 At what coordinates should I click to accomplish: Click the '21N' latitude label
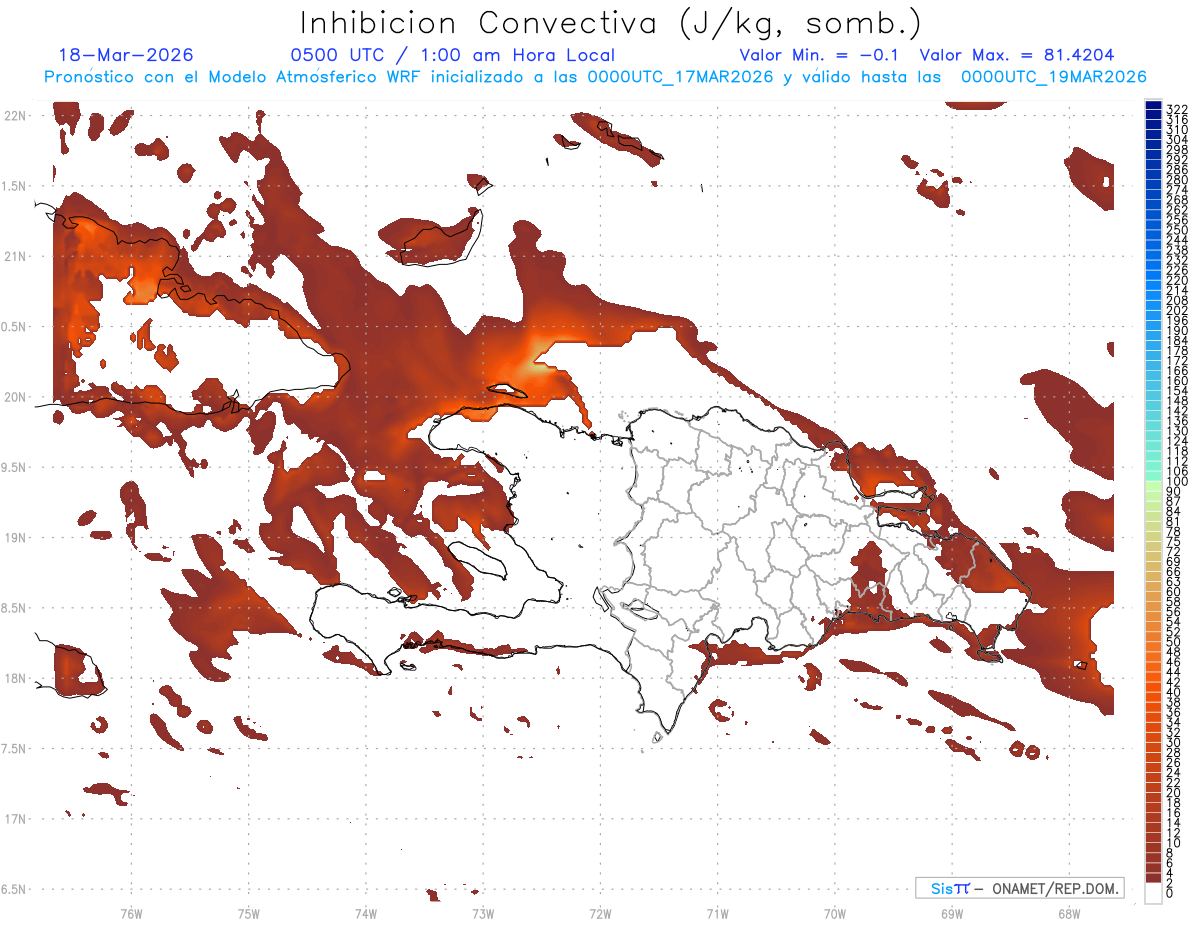coord(15,257)
